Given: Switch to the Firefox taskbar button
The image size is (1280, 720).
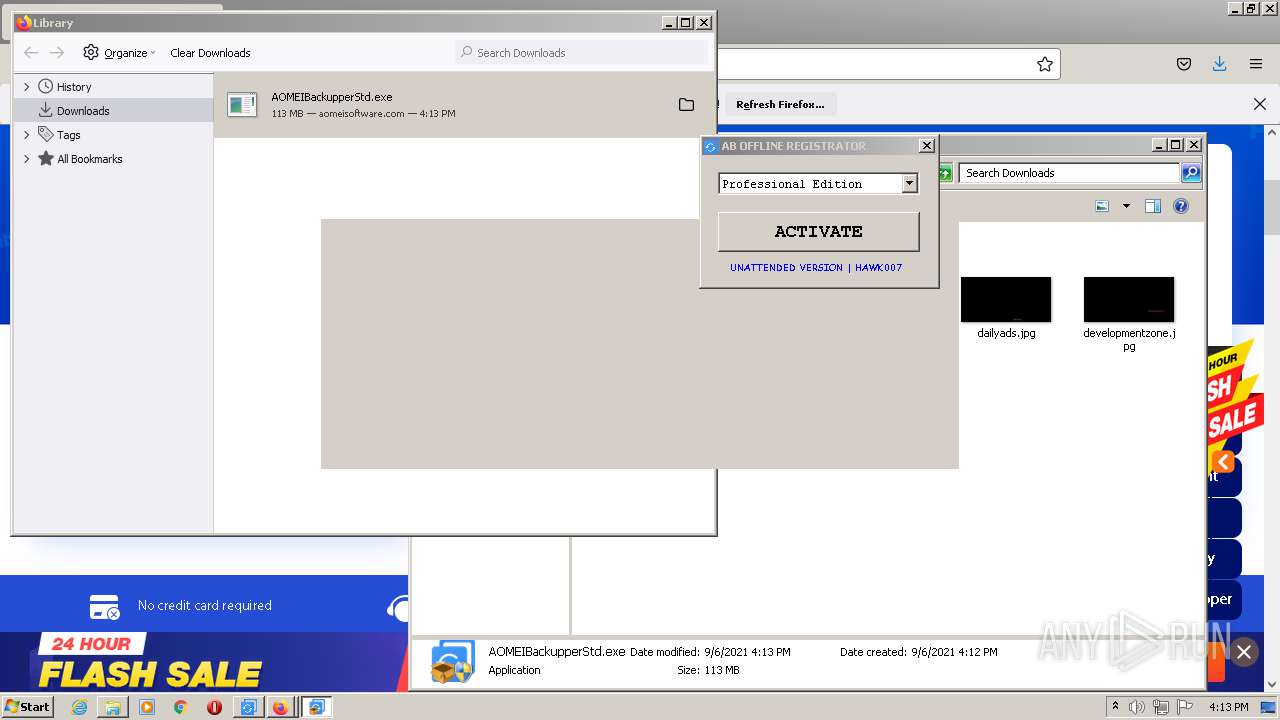Looking at the screenshot, I should pos(281,707).
